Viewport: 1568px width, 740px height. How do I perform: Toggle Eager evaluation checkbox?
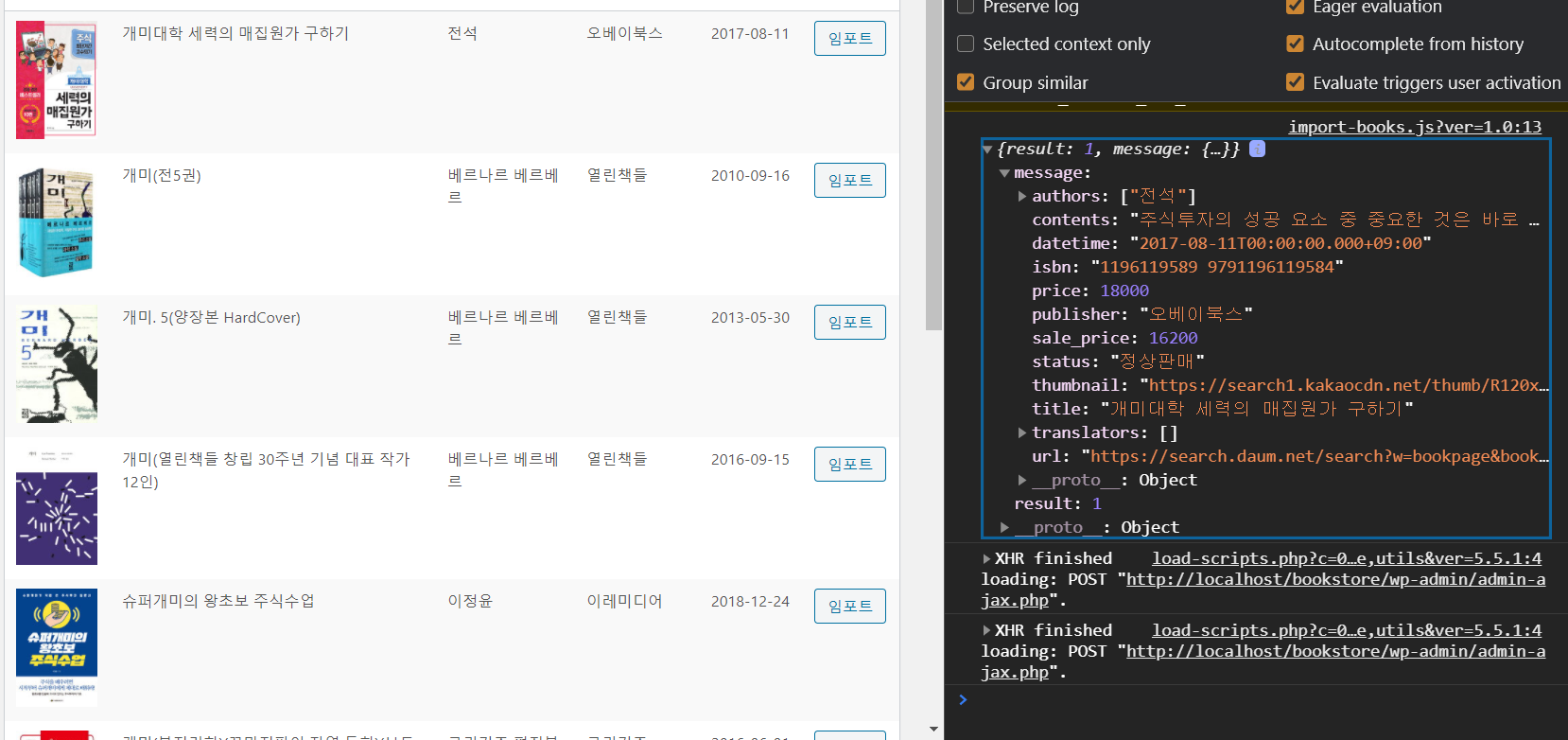tap(1296, 7)
